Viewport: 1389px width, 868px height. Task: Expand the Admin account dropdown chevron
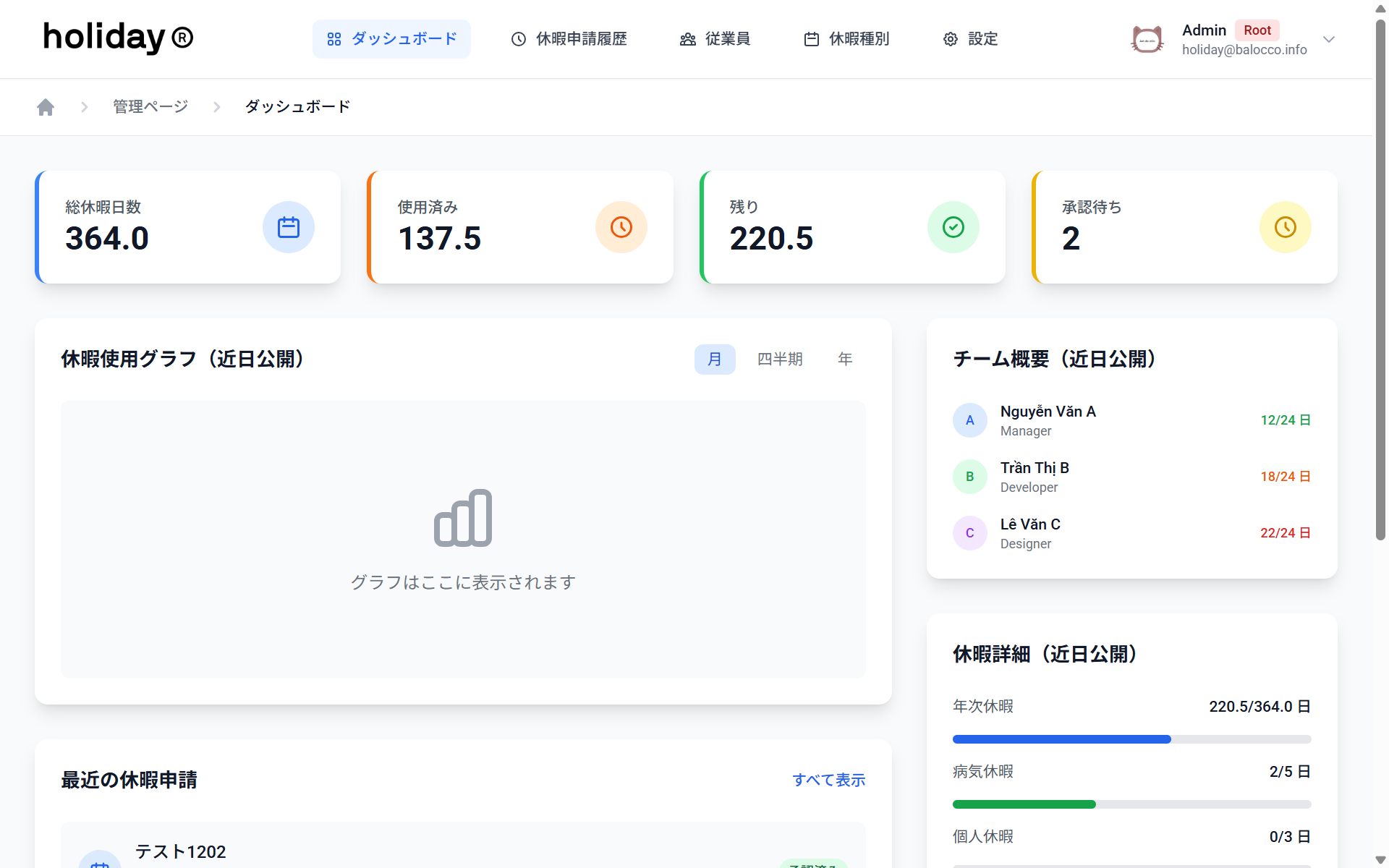[1328, 39]
